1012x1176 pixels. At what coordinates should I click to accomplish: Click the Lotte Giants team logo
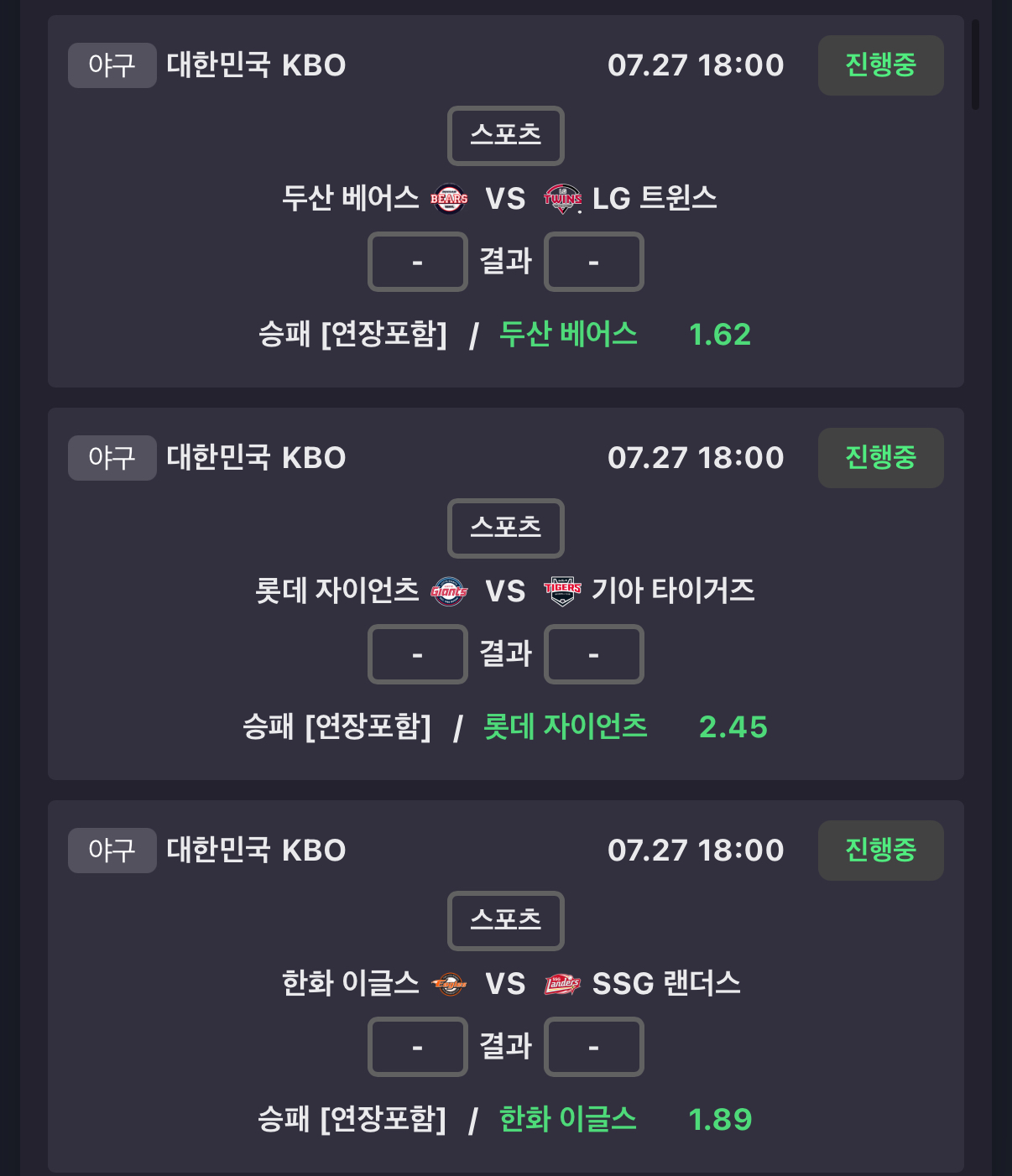pos(449,591)
